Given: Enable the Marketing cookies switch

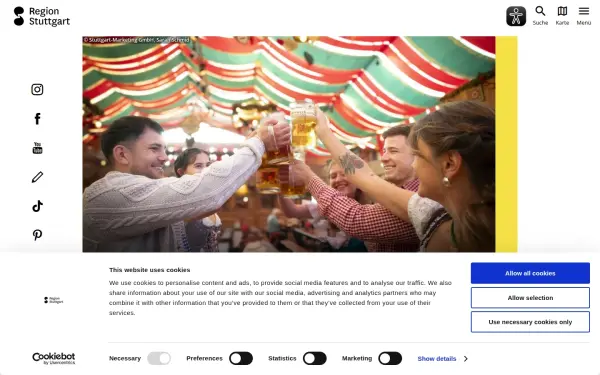Looking at the screenshot, I should pyautogui.click(x=390, y=359).
